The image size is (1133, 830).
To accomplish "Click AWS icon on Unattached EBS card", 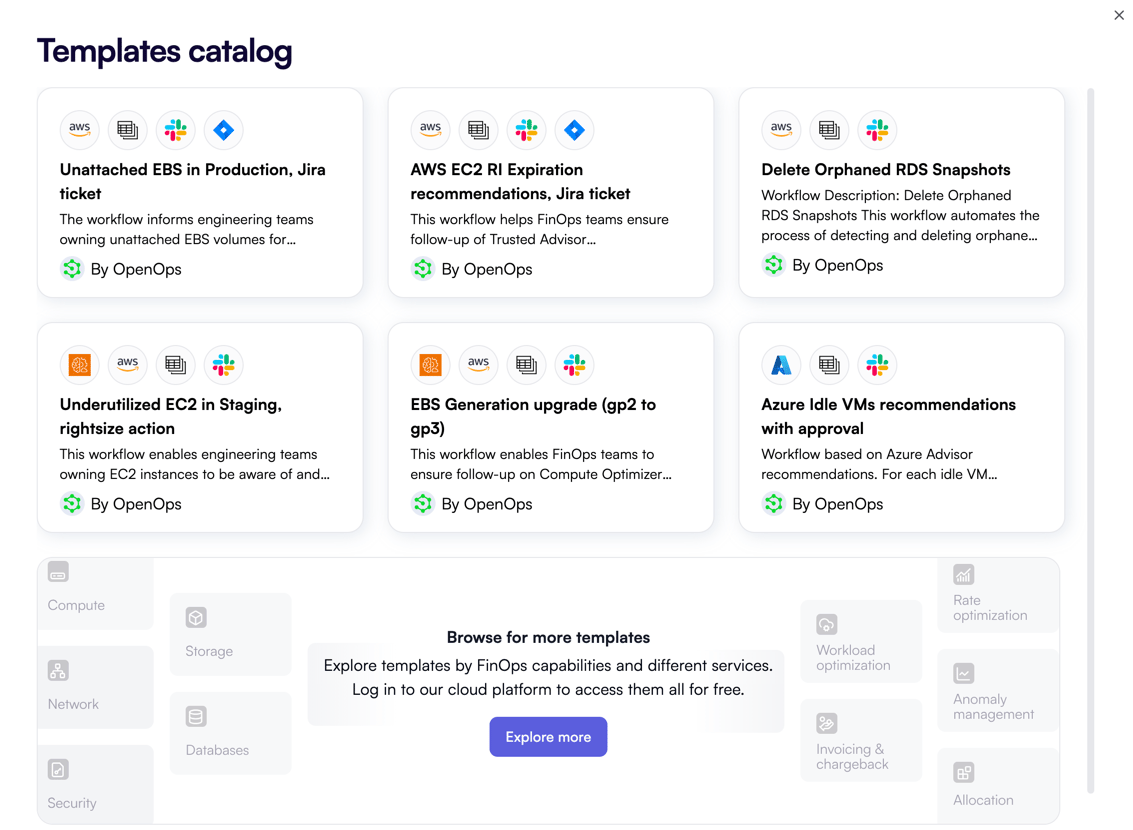I will [x=79, y=130].
